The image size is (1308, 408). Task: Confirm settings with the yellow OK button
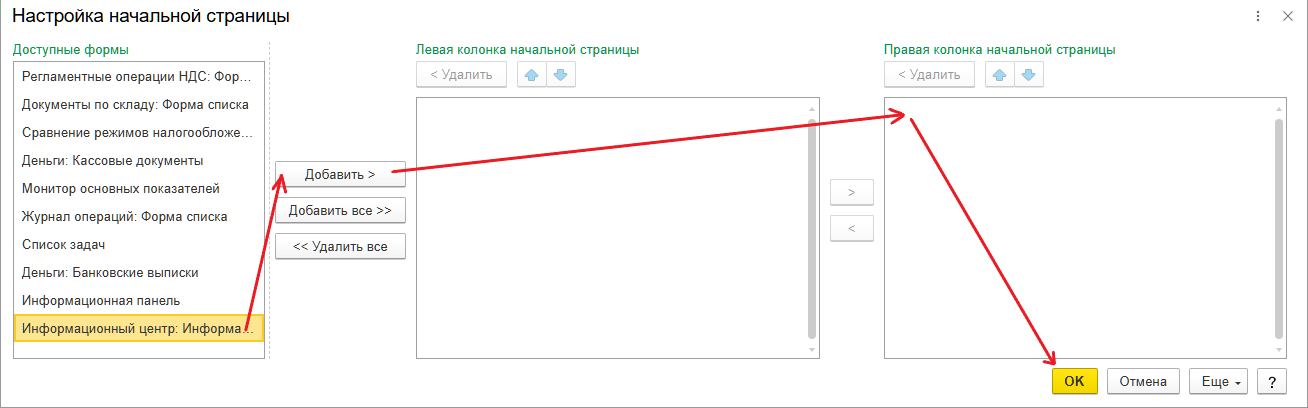click(1074, 381)
